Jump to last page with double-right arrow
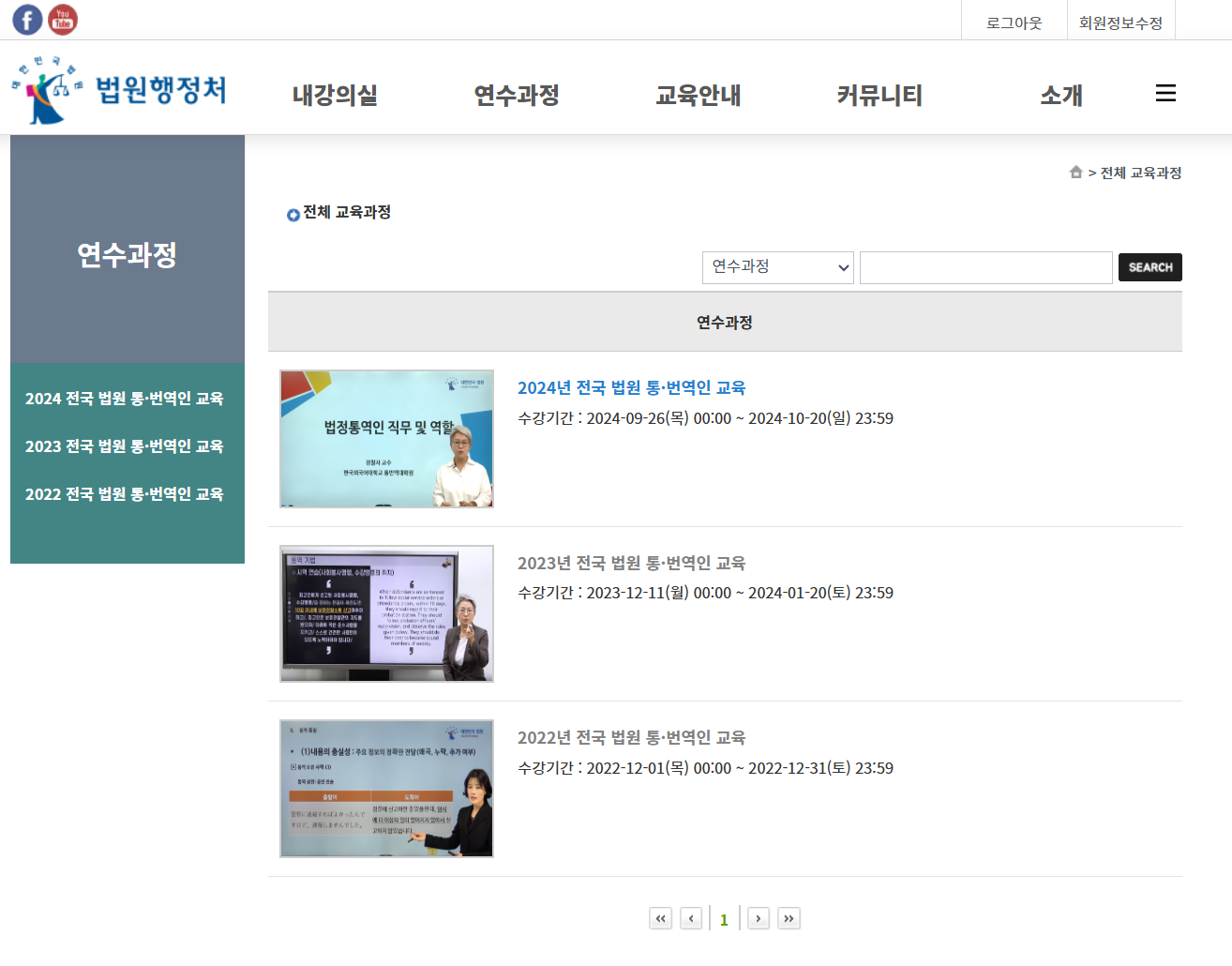 pyautogui.click(x=789, y=919)
